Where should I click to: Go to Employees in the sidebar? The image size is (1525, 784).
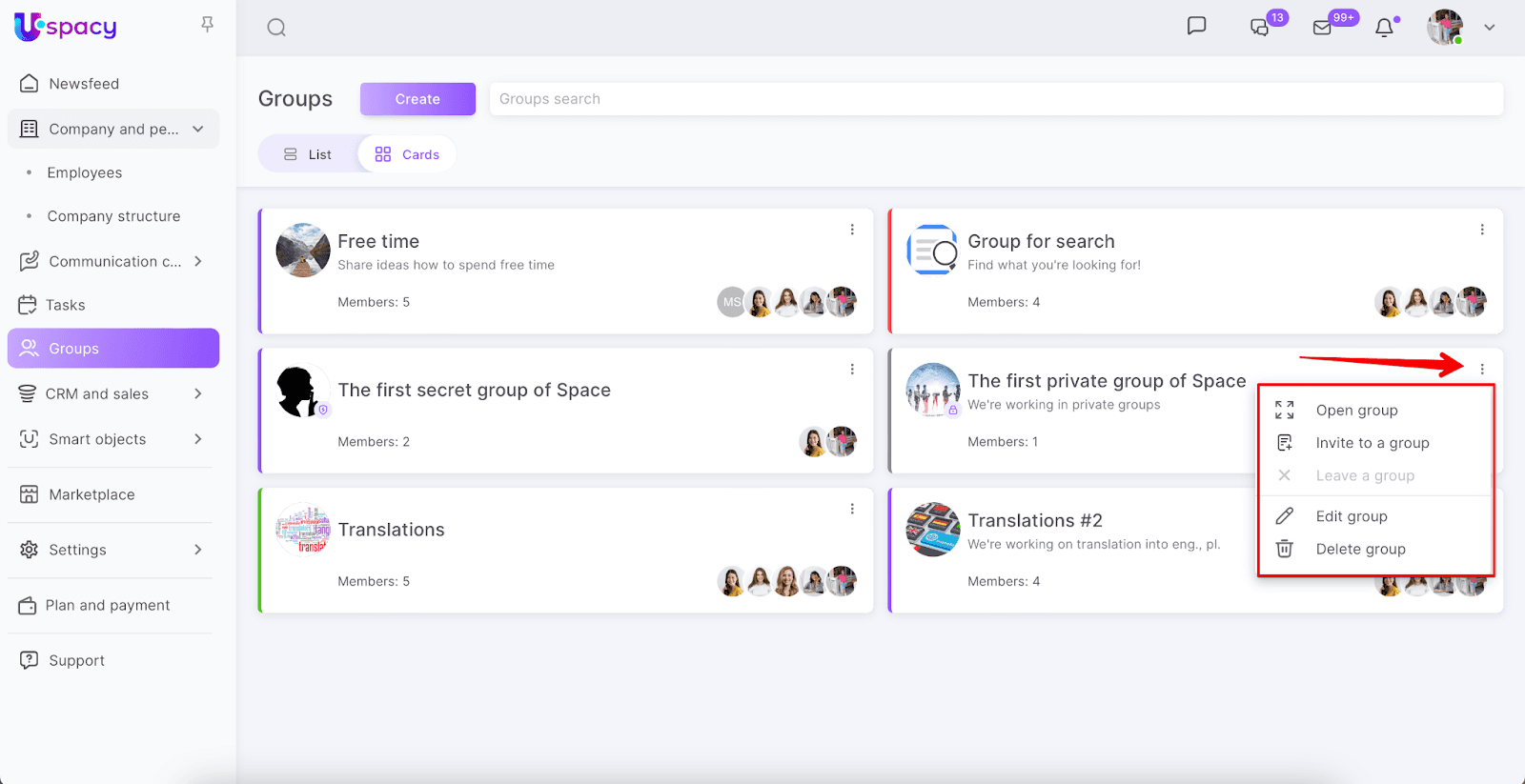coord(85,172)
